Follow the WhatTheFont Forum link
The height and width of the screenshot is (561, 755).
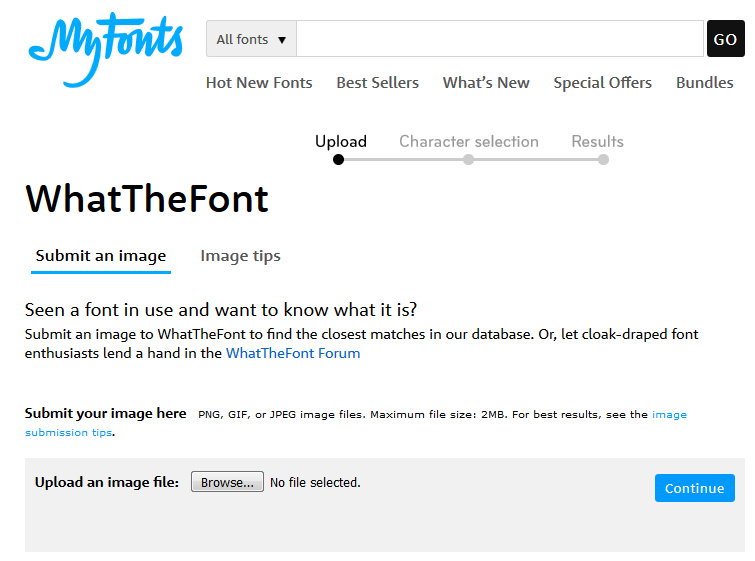point(293,353)
